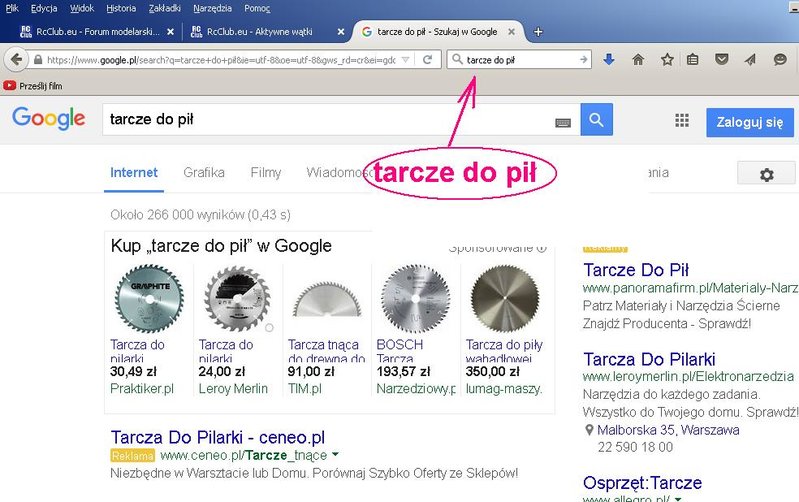This screenshot has height=502, width=799.
Task: Click Praktiker.pl shop name
Action: [x=142, y=389]
